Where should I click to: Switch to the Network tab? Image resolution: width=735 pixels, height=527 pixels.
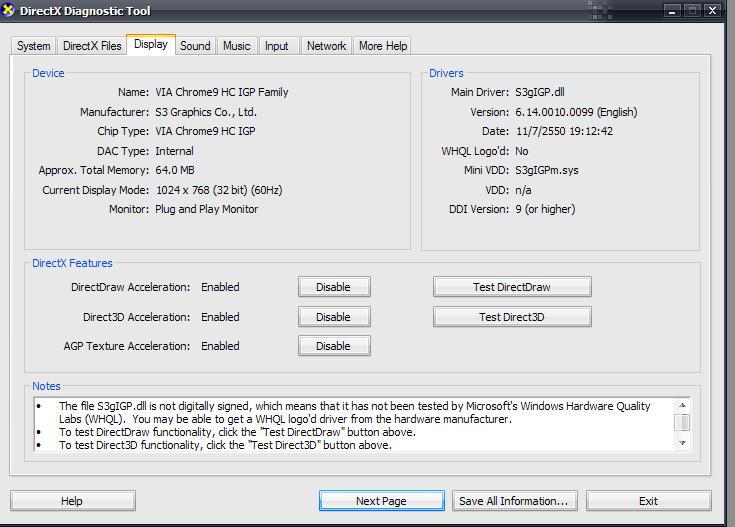(326, 46)
